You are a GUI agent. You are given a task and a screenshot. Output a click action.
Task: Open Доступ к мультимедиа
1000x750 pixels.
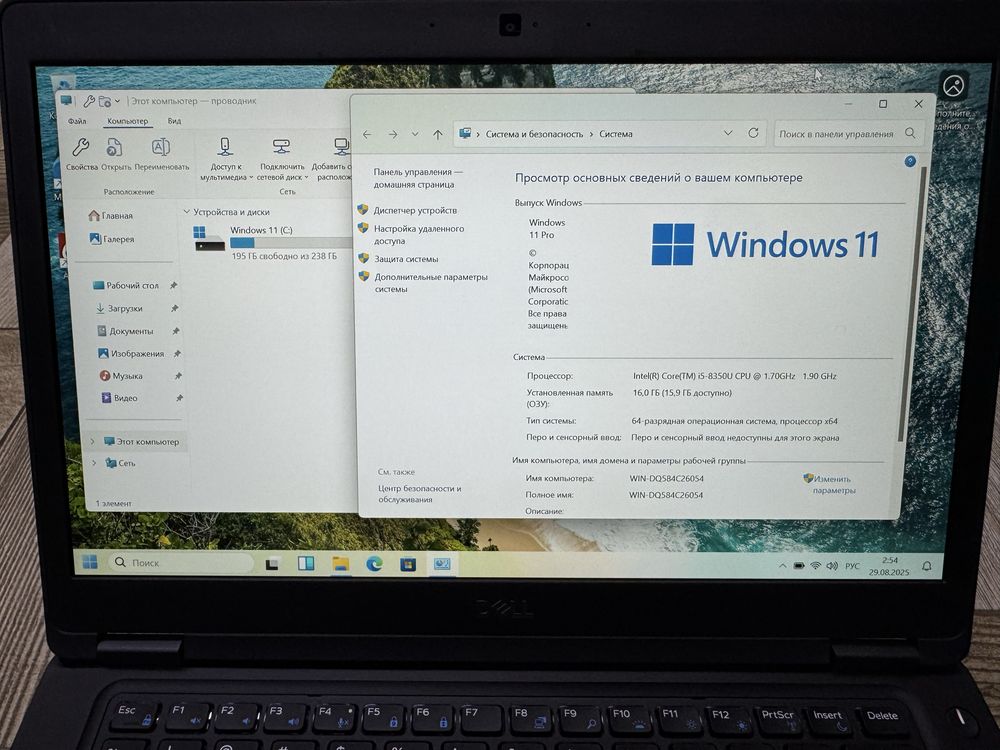[x=225, y=159]
